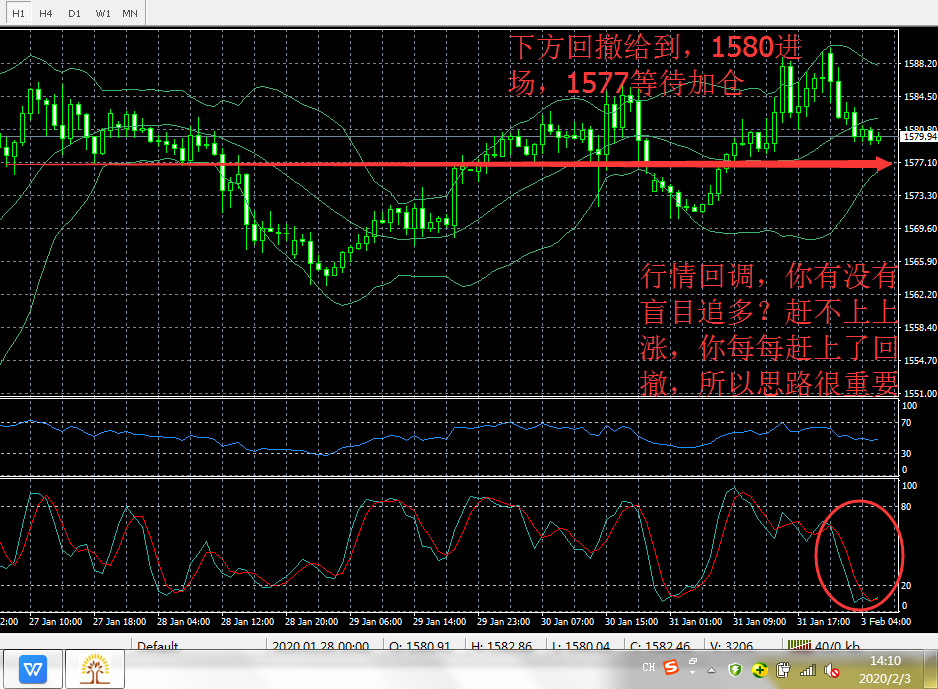Click the Default profile in status bar
The width and height of the screenshot is (938, 689).
[x=157, y=647]
